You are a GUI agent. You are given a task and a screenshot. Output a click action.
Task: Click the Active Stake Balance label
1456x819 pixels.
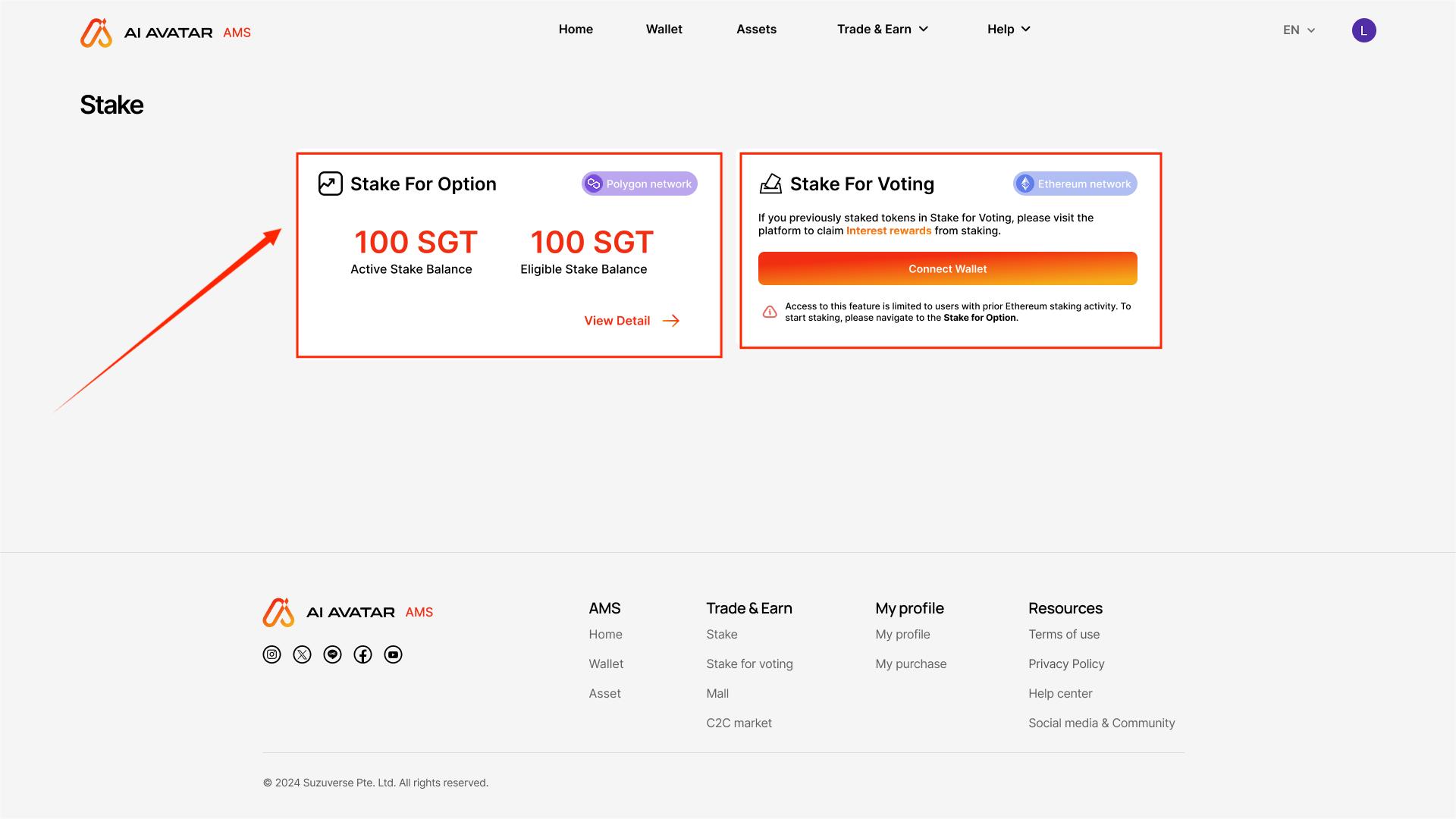(x=411, y=269)
